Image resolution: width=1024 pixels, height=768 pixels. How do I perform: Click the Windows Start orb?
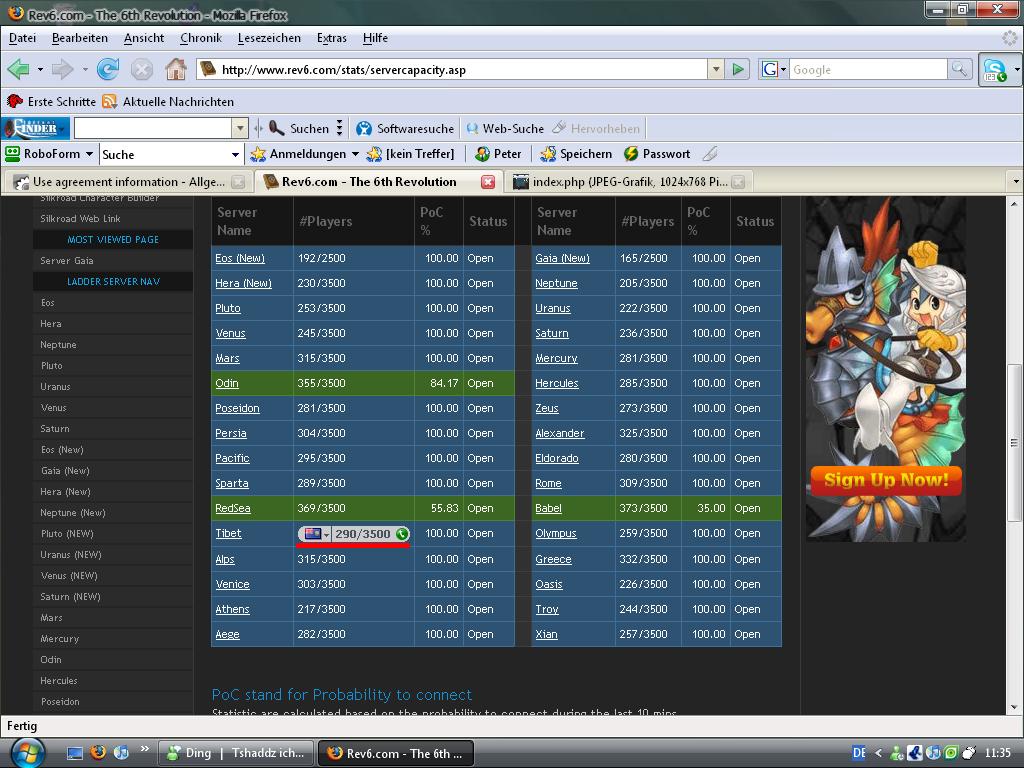[x=28, y=752]
